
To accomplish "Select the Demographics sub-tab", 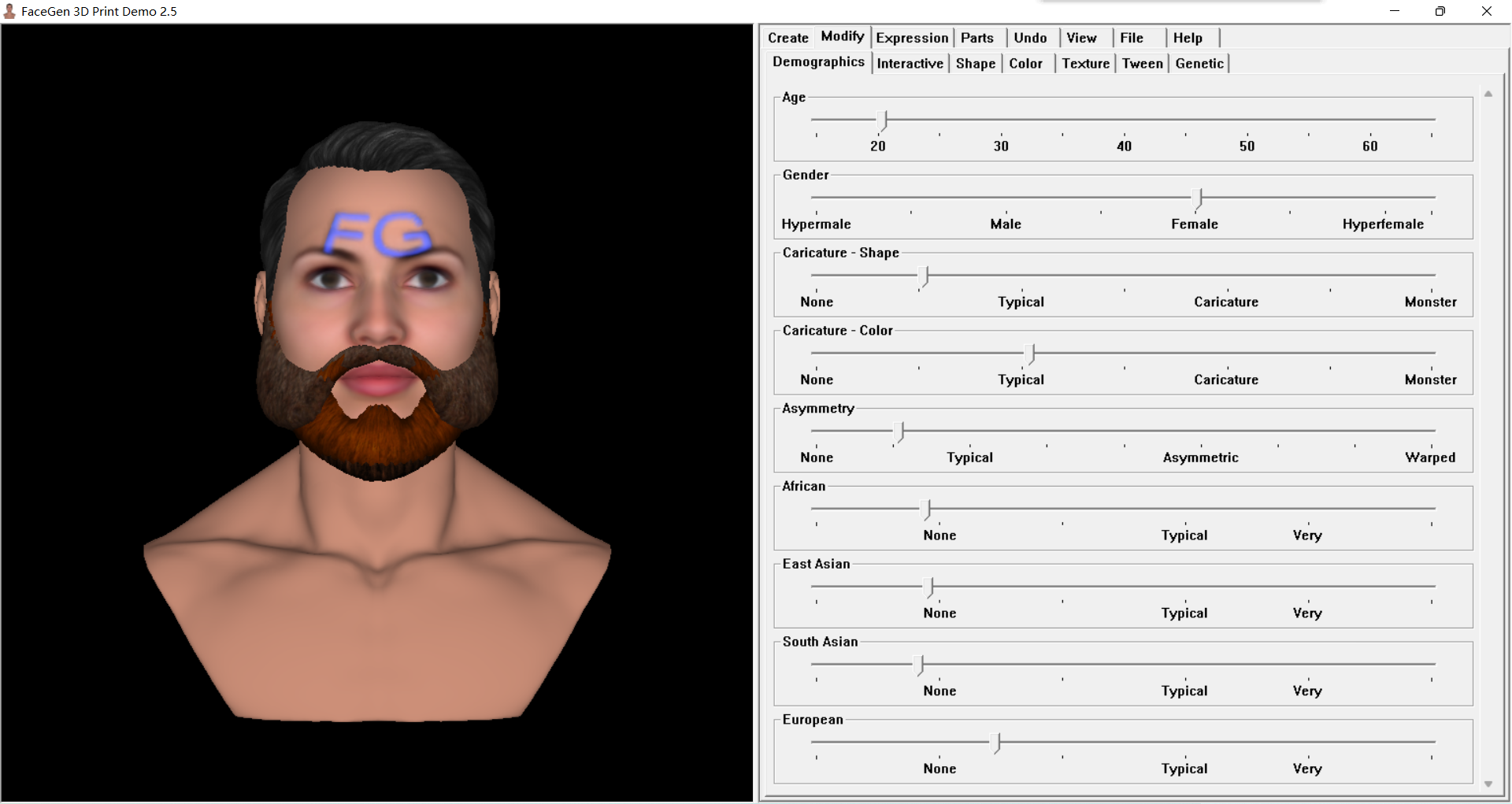I will tap(818, 61).
